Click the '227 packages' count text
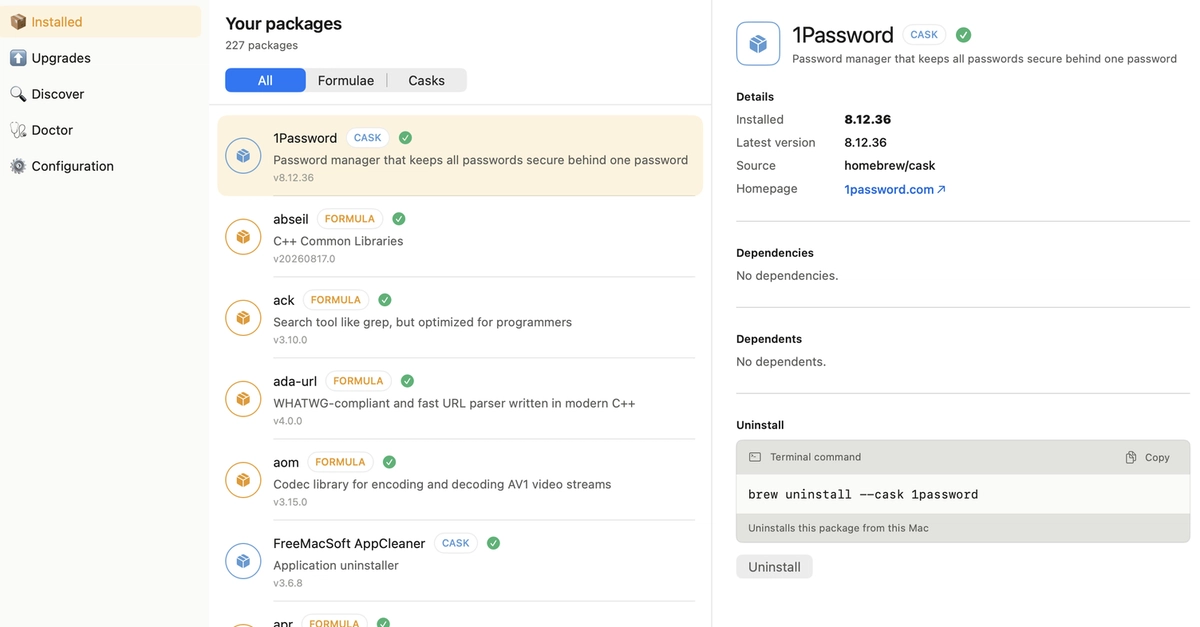Screen dimensions: 1200x627 tap(261, 45)
